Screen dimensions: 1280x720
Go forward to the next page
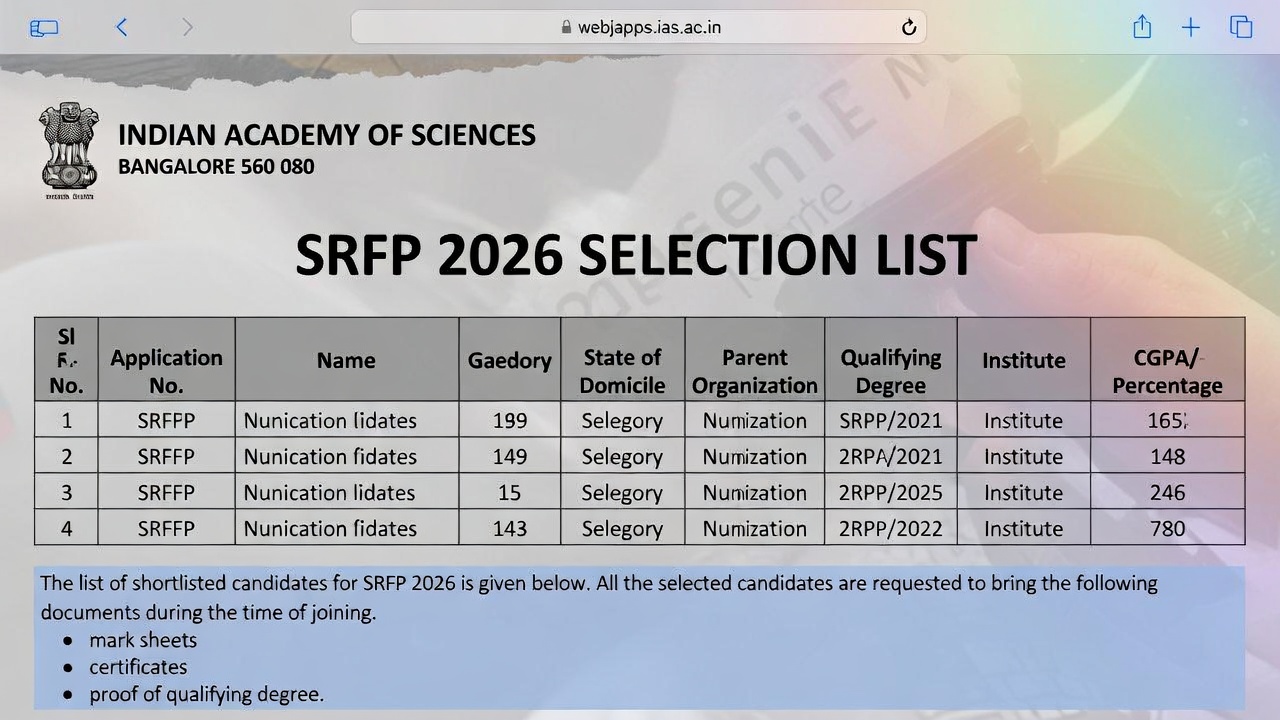[188, 28]
